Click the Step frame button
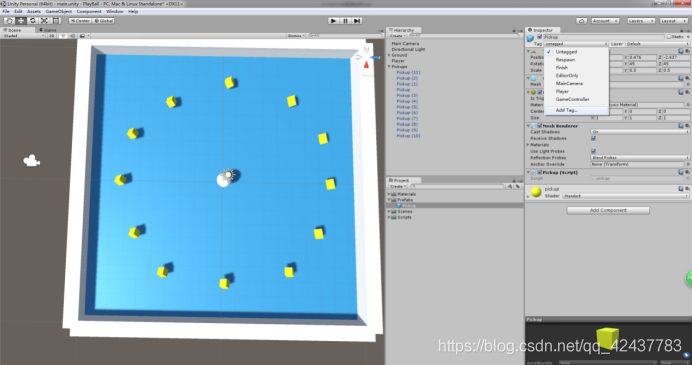The height and width of the screenshot is (365, 692). [x=357, y=21]
